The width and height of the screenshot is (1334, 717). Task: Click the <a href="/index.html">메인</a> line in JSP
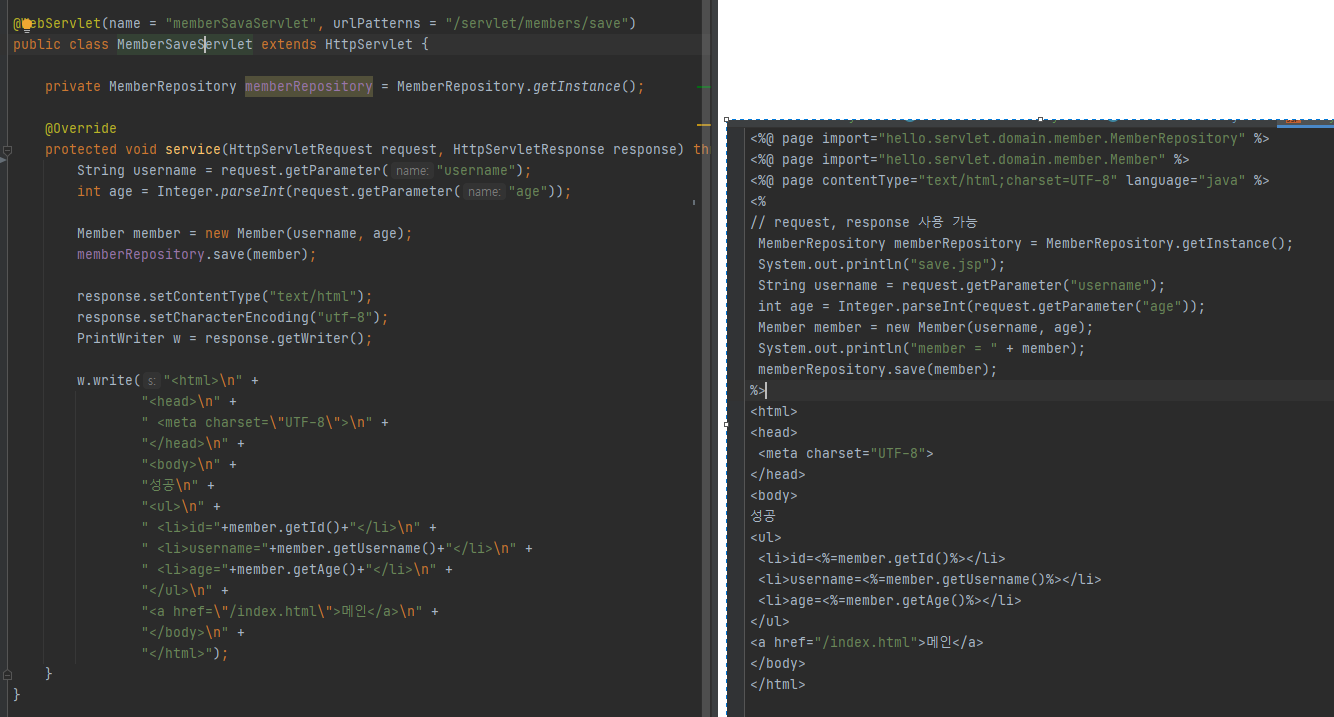(x=867, y=642)
